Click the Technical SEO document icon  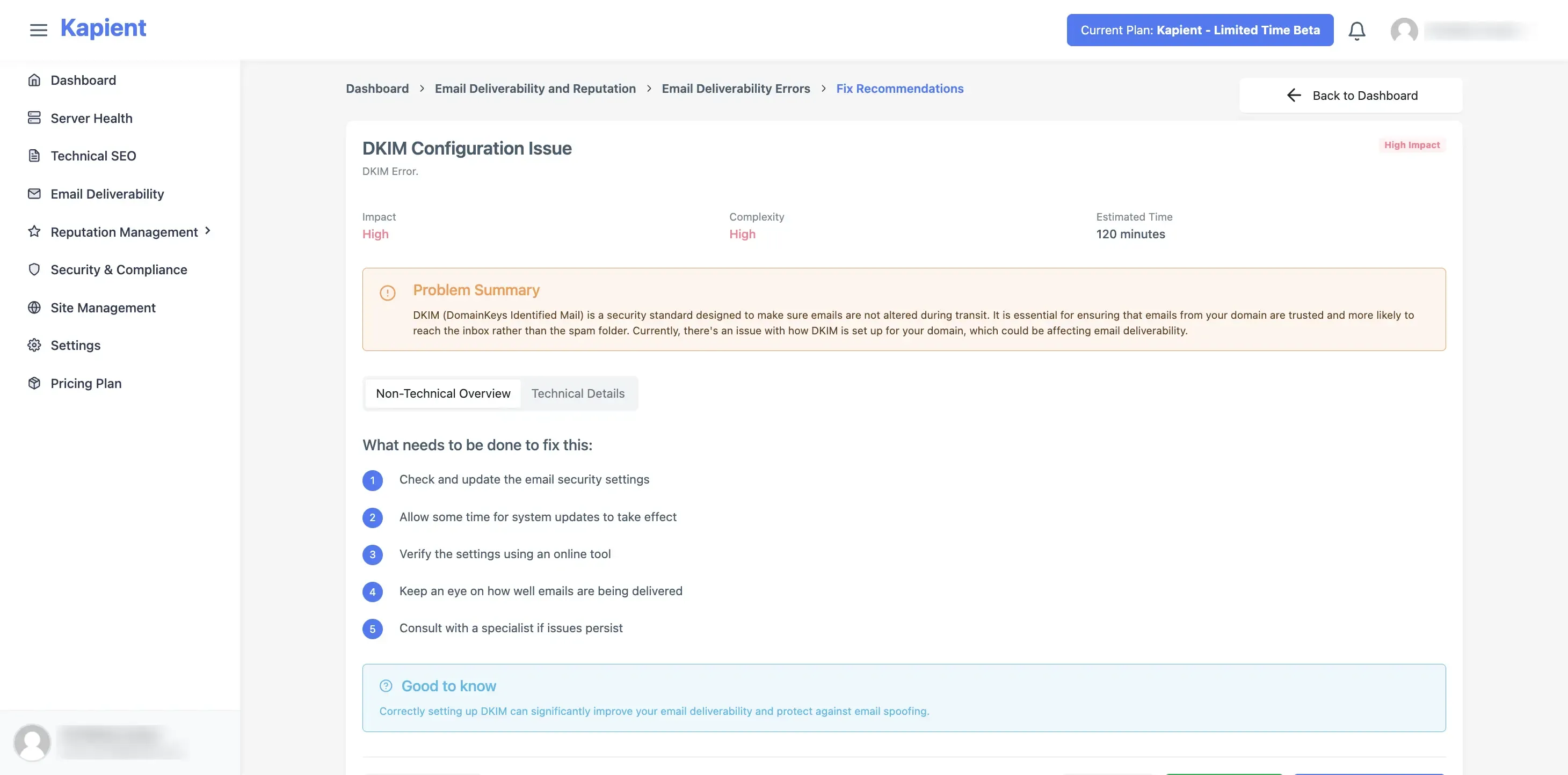(35, 156)
